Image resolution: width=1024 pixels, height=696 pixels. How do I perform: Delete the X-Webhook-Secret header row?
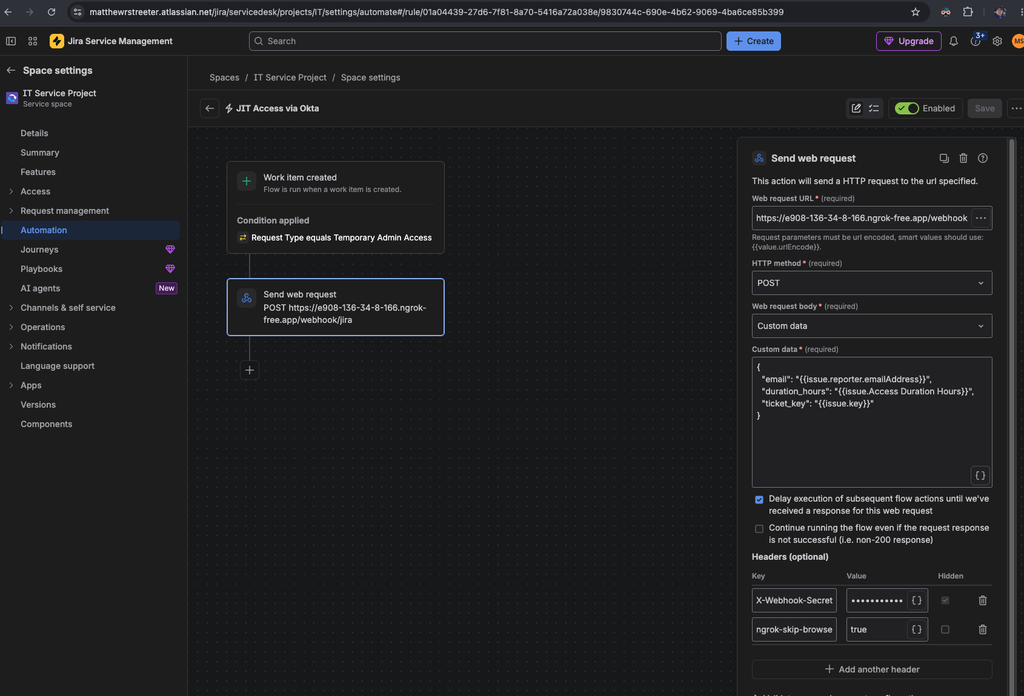pos(982,601)
